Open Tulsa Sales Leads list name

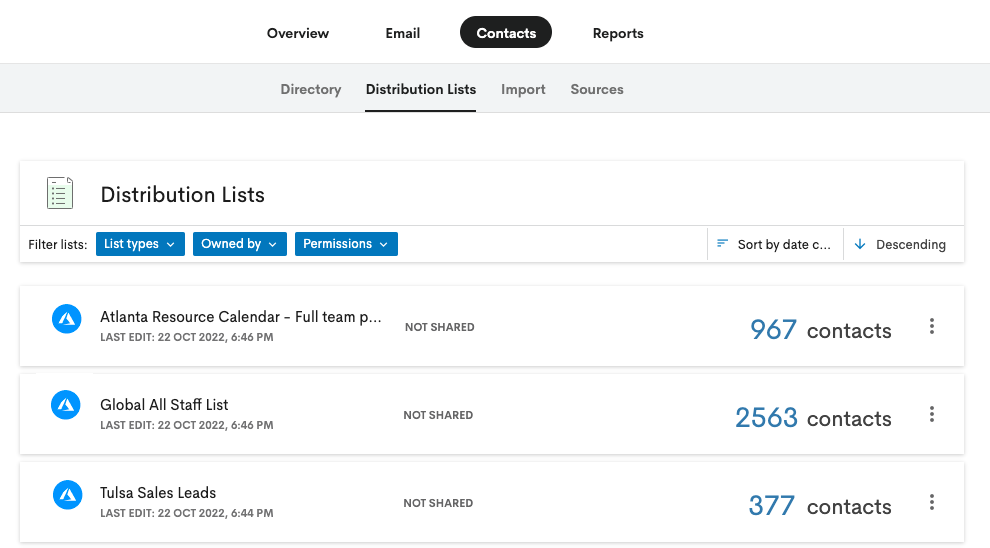coord(158,492)
